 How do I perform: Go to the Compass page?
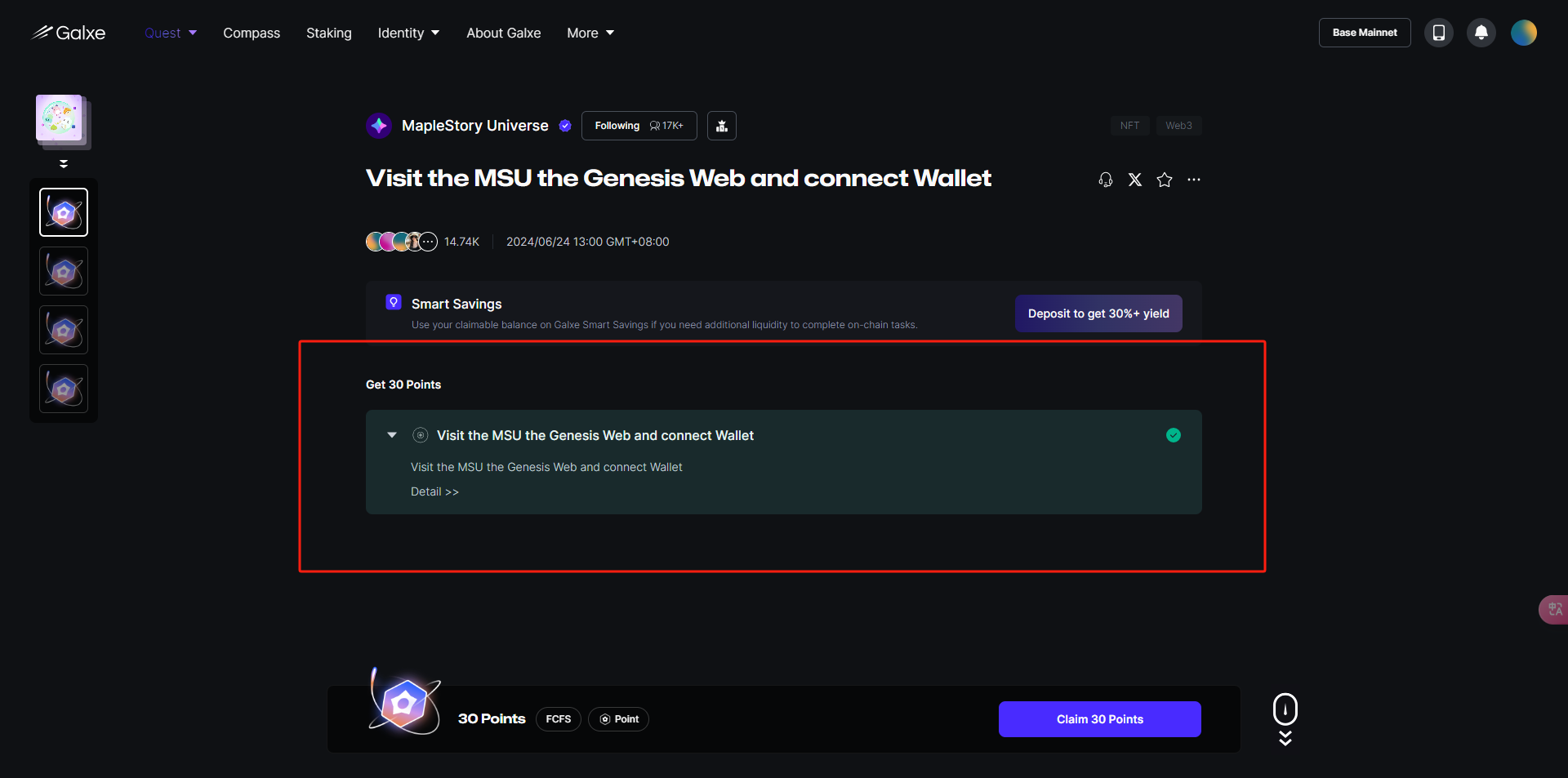pos(252,33)
